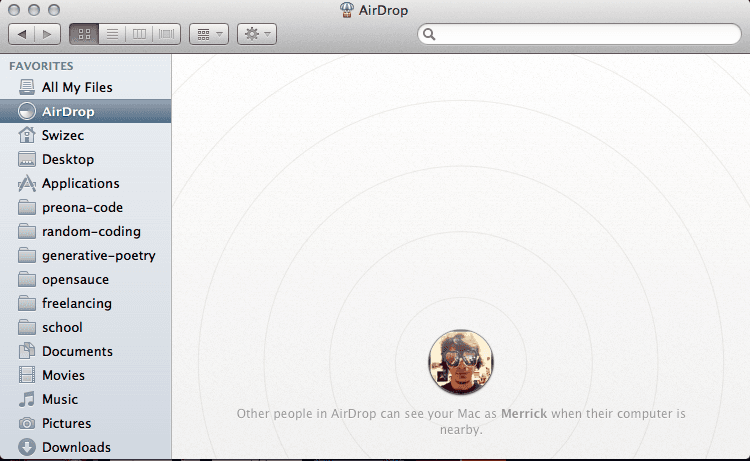
Task: Open the item arrangement dropdown
Action: point(209,34)
